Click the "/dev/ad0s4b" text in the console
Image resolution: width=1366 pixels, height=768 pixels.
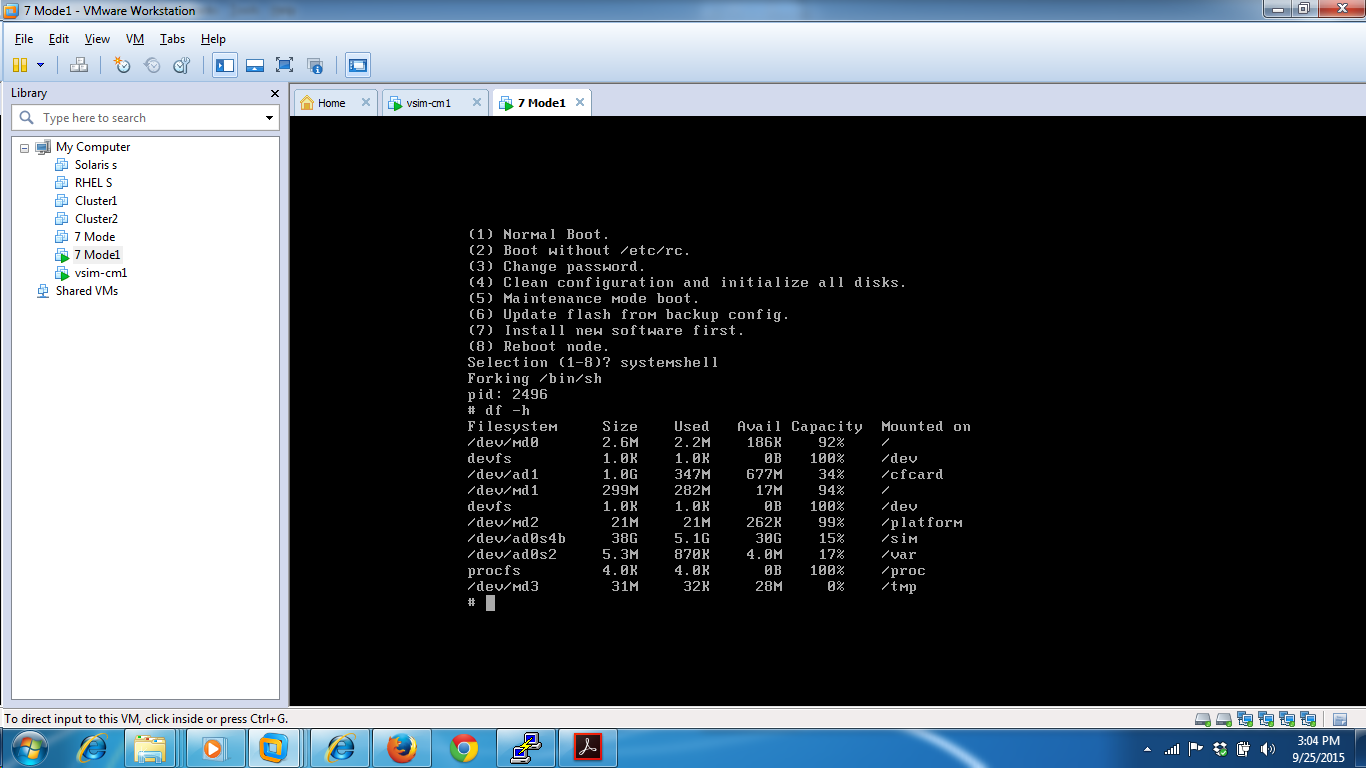(x=517, y=539)
